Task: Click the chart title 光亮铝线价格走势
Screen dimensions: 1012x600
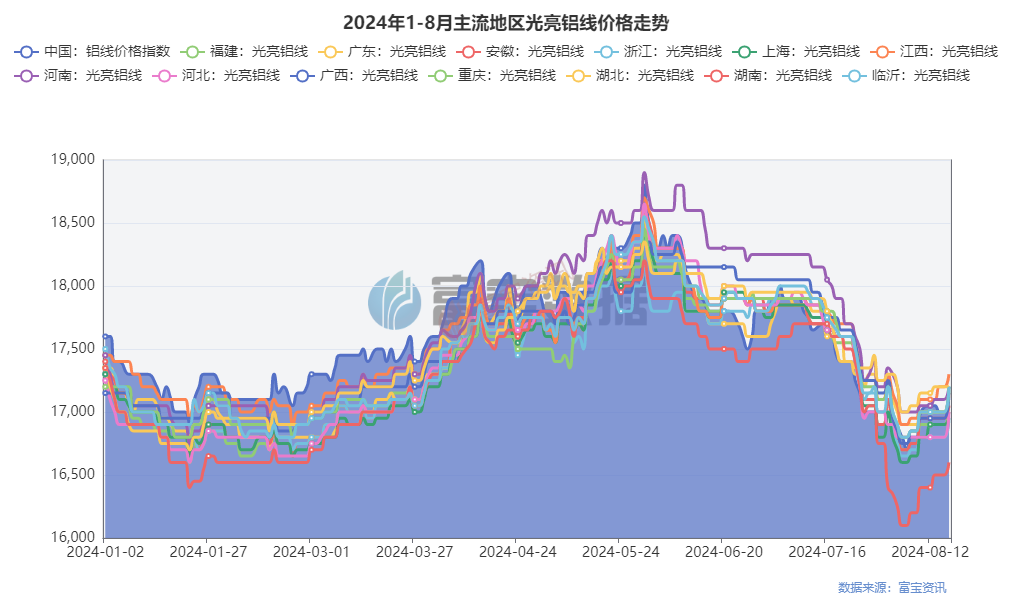Action: 505,22
